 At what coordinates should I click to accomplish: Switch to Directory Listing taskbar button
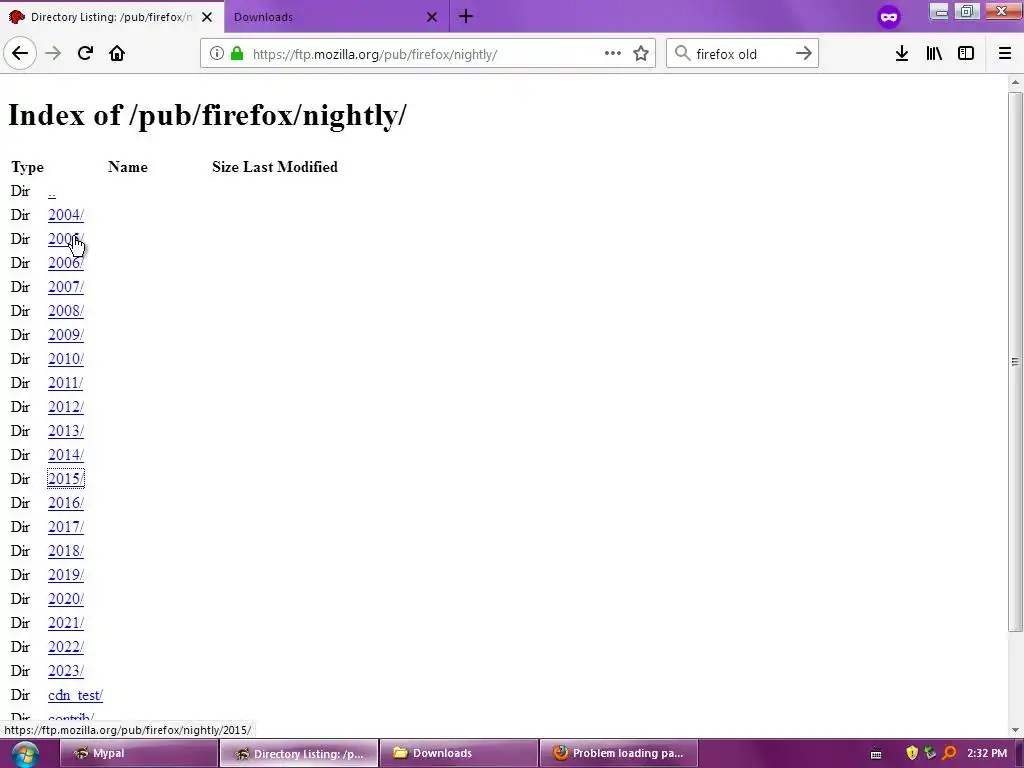pyautogui.click(x=299, y=754)
